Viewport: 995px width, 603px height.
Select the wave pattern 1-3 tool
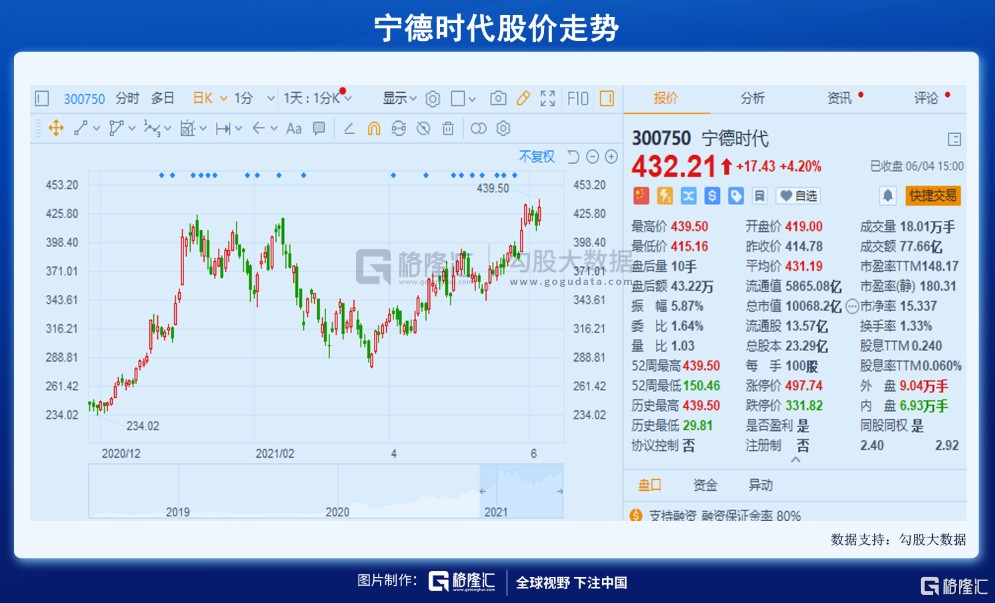[x=151, y=129]
